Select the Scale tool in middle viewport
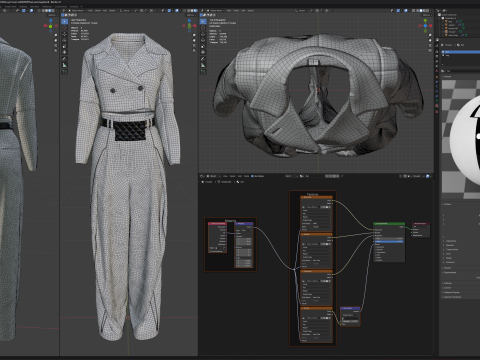Image resolution: width=480 pixels, height=360 pixels. pyautogui.click(x=64, y=46)
